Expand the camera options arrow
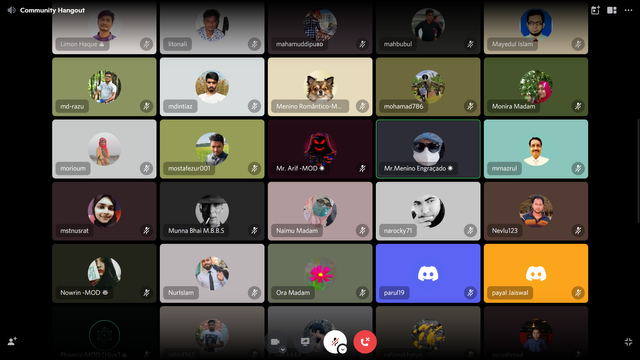 pyautogui.click(x=282, y=350)
